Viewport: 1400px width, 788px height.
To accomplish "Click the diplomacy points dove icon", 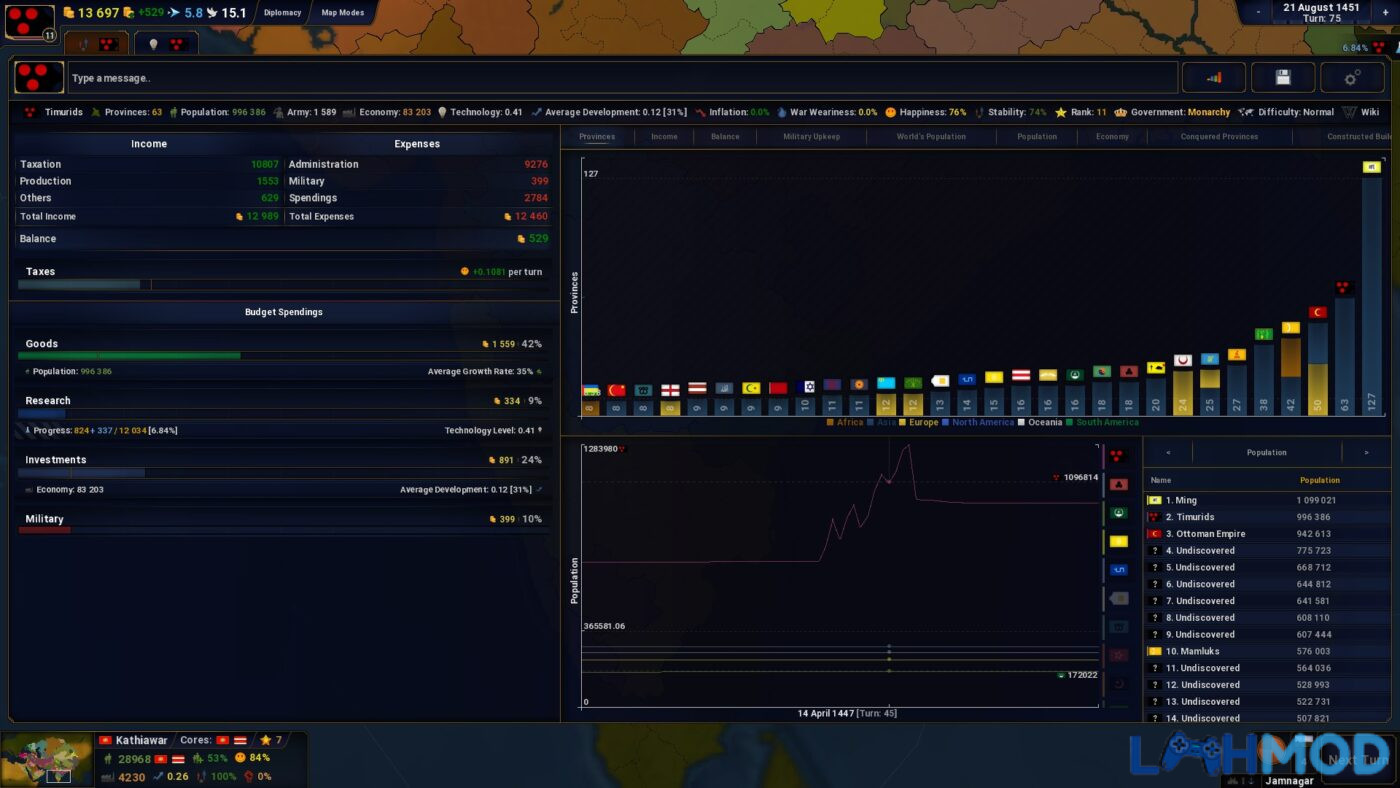I will [x=213, y=13].
